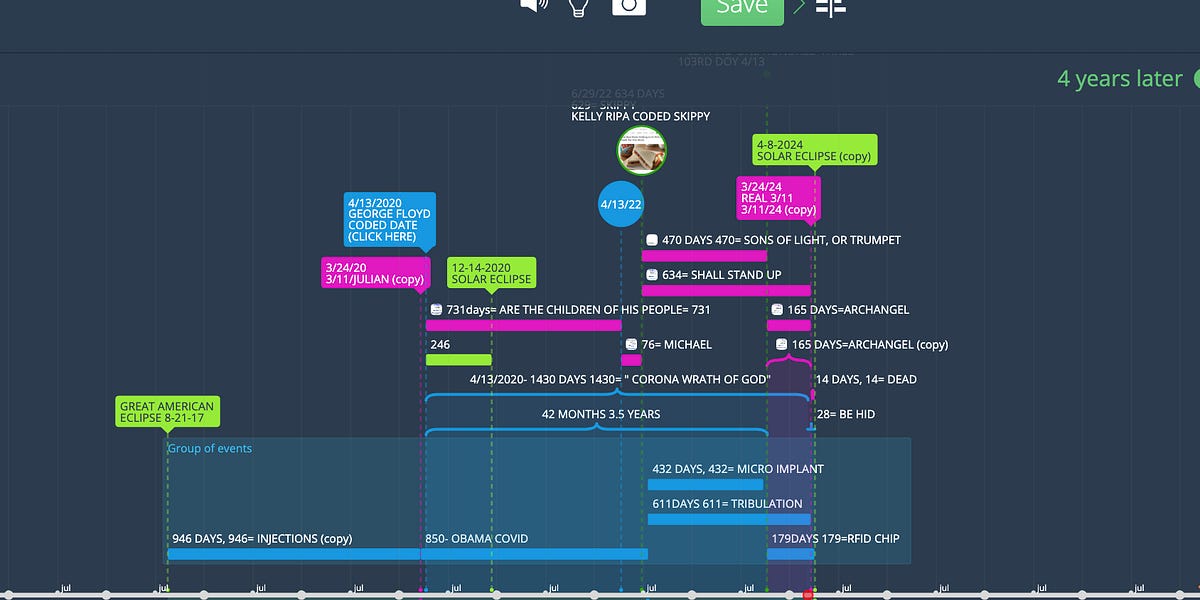This screenshot has width=1200, height=600.
Task: Open the "GEORGE FLOYD CODED DATE (CLICK HERE)" event
Action: pyautogui.click(x=389, y=221)
